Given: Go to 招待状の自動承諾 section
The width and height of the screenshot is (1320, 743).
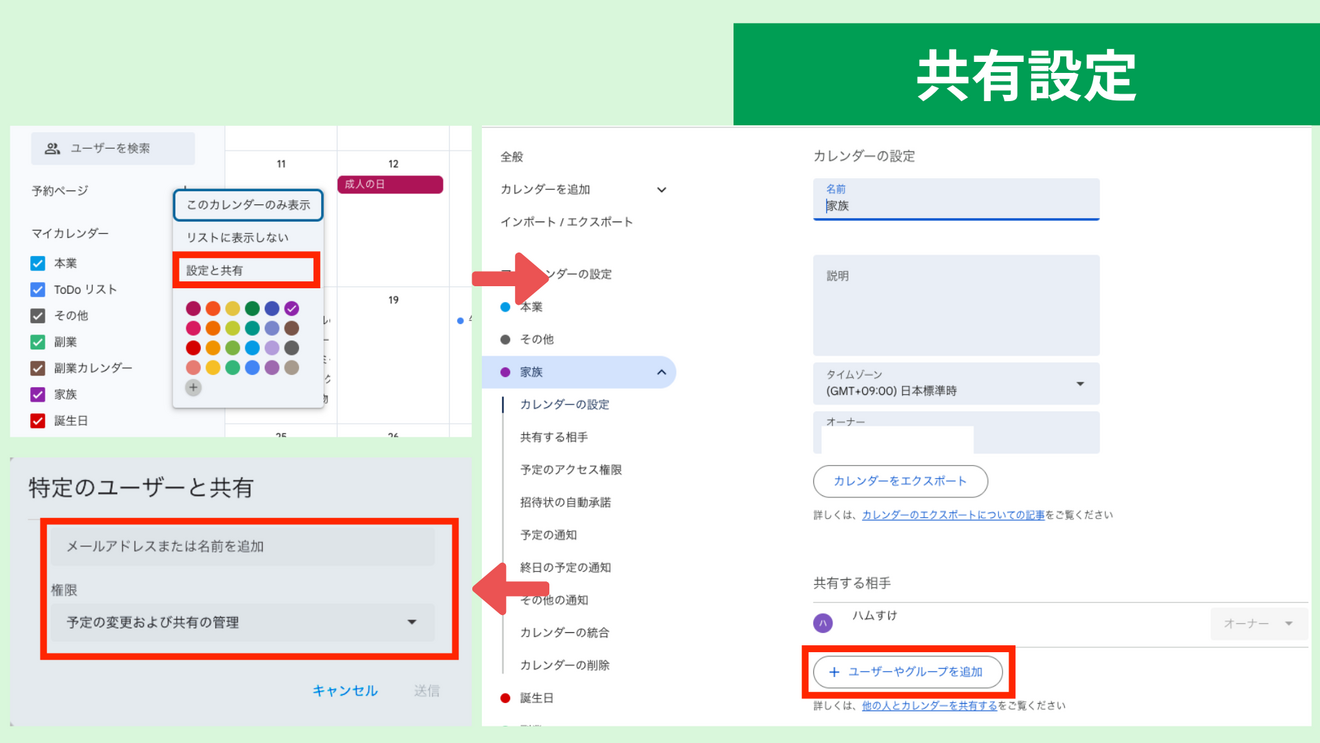Looking at the screenshot, I should click(x=565, y=502).
